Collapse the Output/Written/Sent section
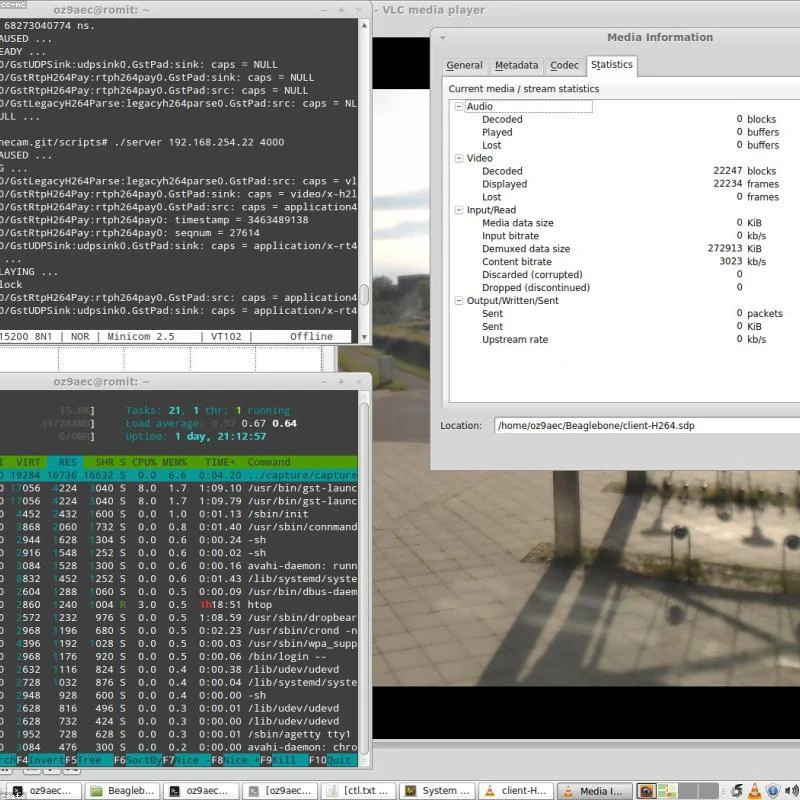 (x=459, y=301)
